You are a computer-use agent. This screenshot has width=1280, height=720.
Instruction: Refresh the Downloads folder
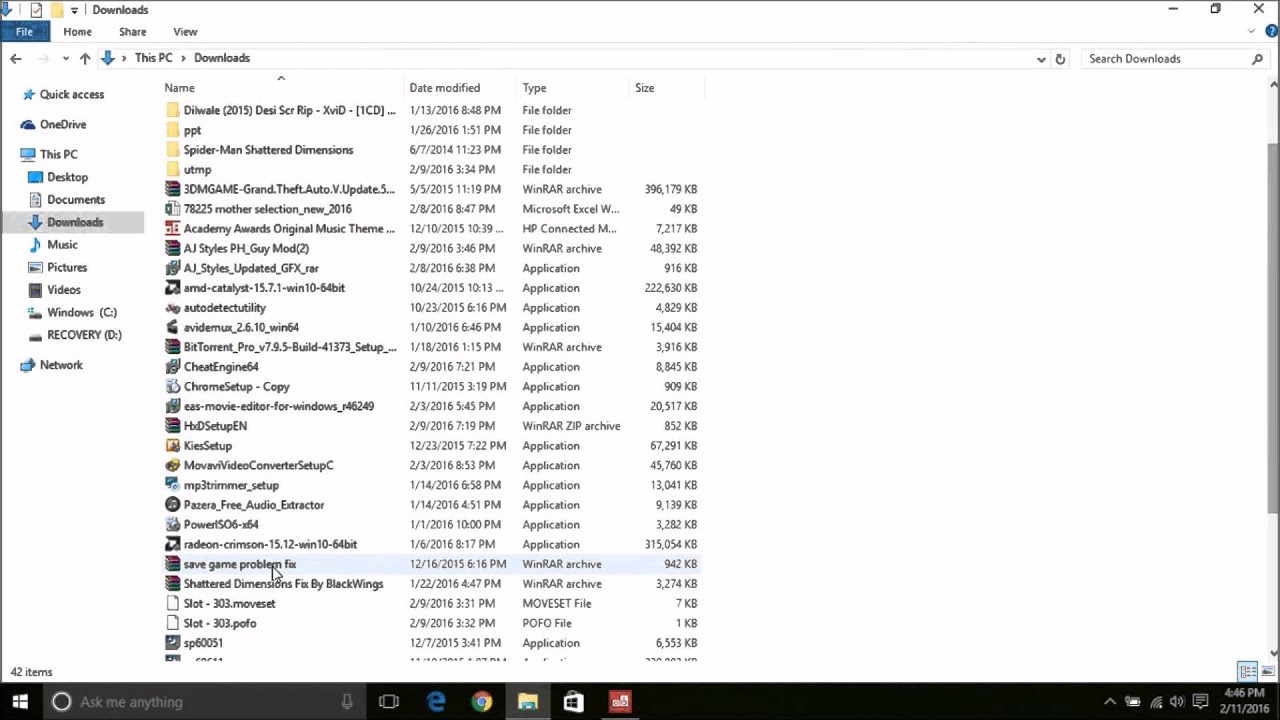1060,59
